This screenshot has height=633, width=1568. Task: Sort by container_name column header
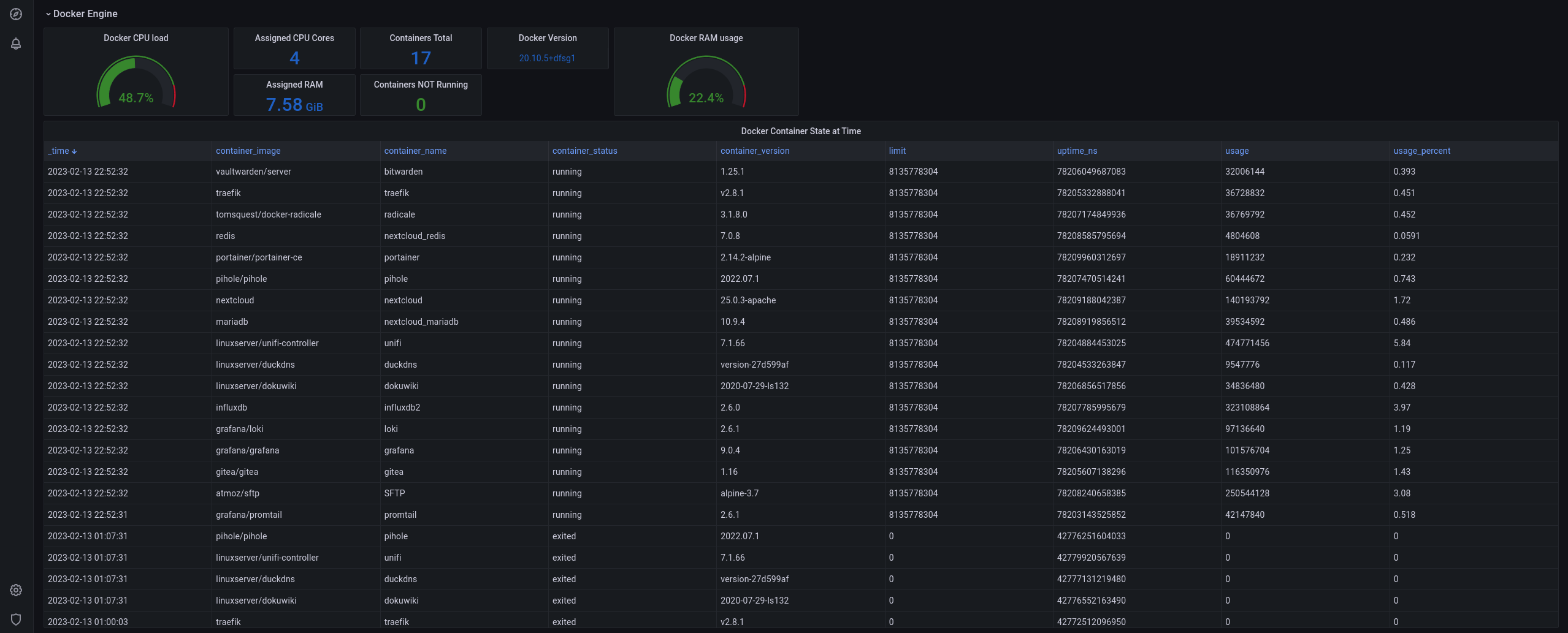[x=415, y=151]
